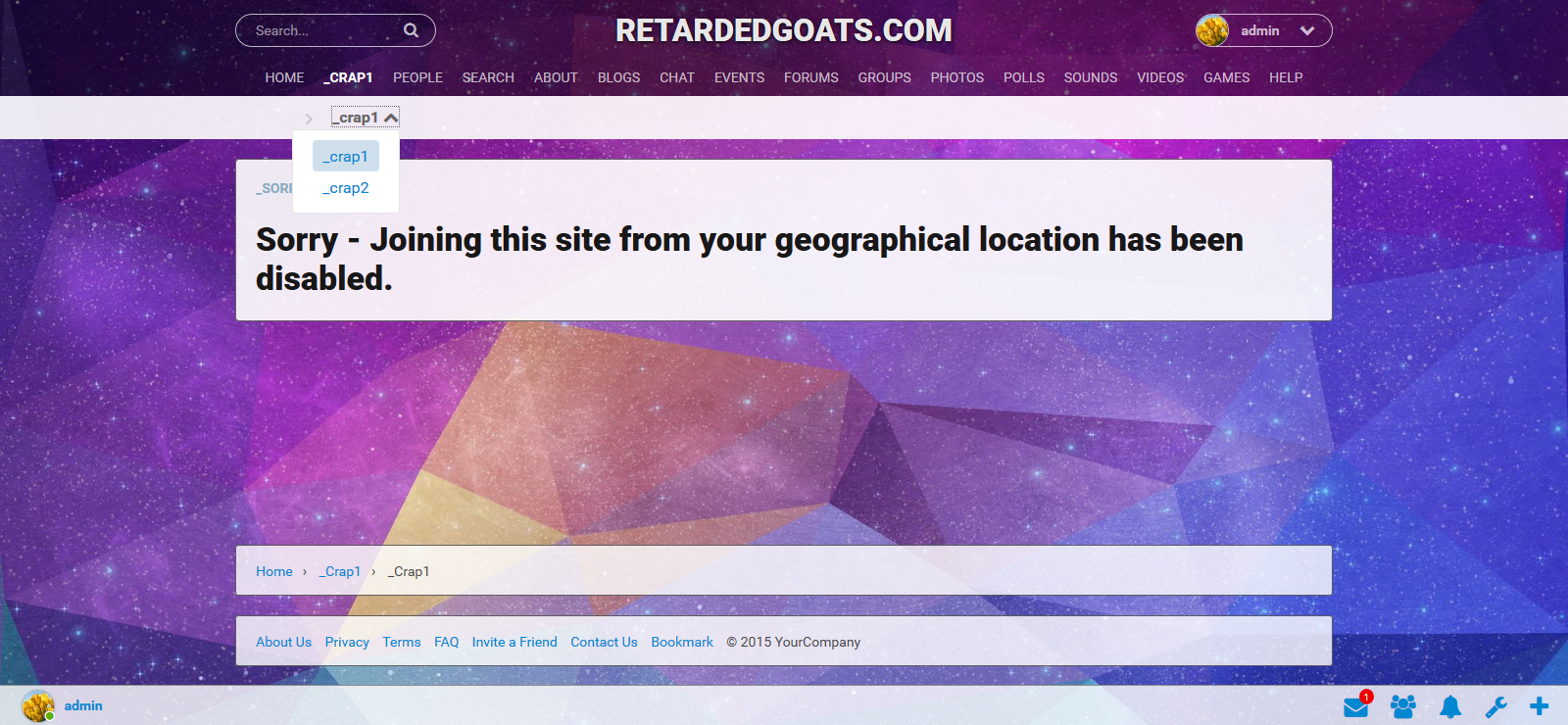Viewport: 1568px width, 725px height.
Task: Open the _CRAP1 navigation item
Action: 348,77
